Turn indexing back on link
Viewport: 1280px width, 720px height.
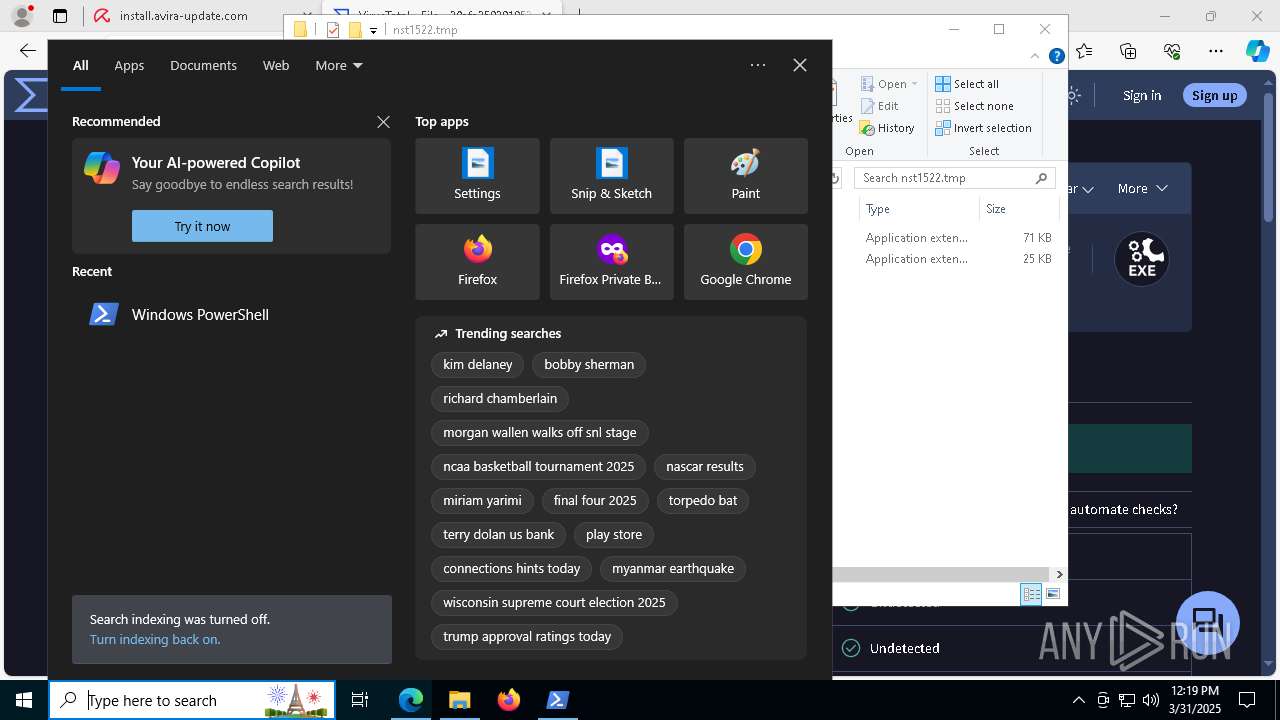click(x=155, y=639)
